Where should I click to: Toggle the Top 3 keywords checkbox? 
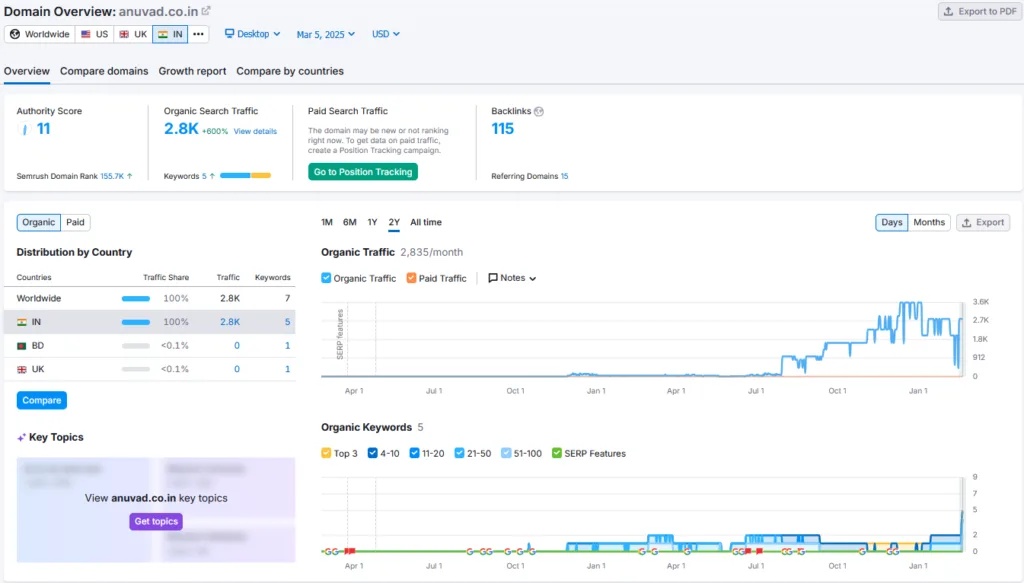tap(326, 453)
